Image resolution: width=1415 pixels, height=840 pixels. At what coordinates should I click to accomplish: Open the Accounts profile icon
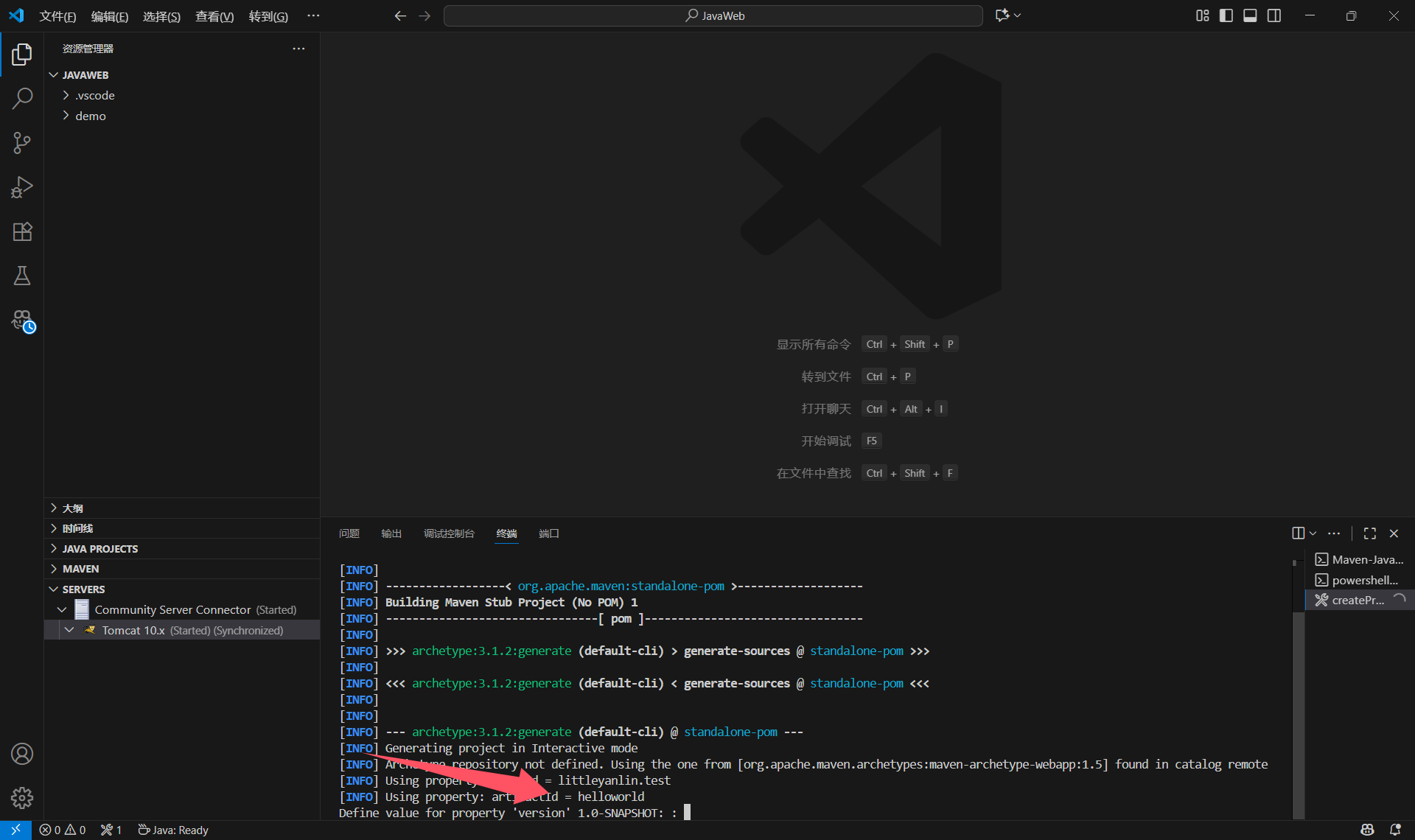pos(22,754)
